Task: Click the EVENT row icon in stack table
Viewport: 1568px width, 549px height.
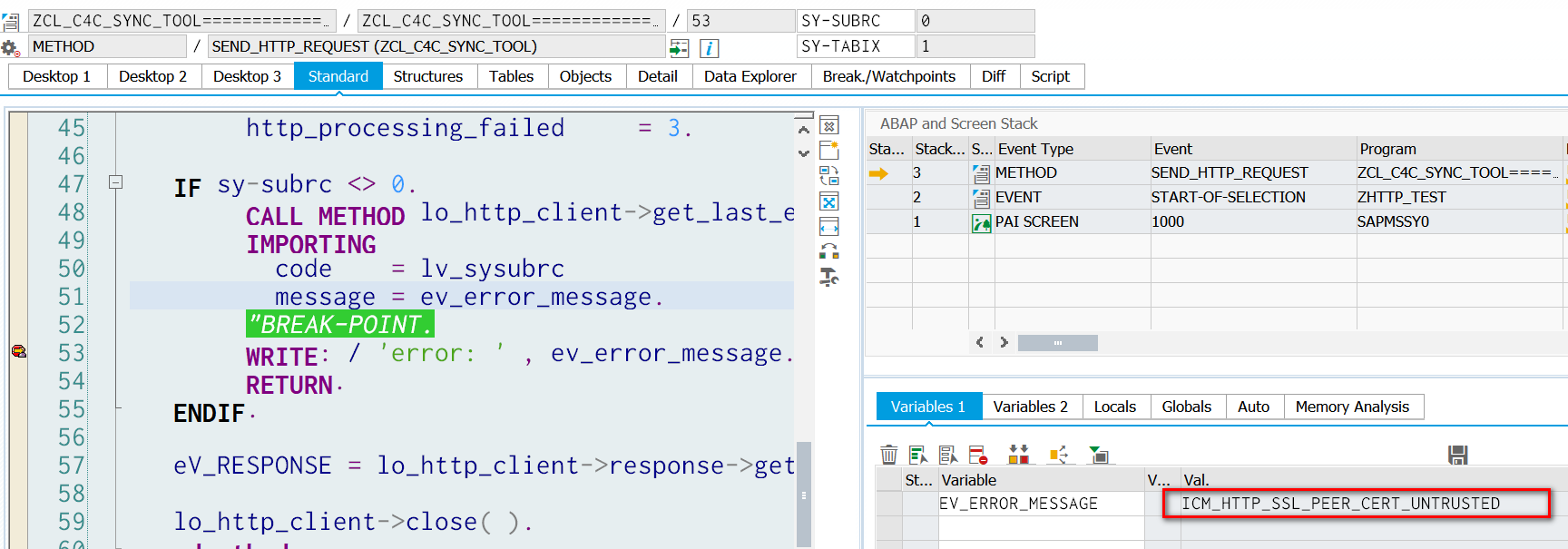Action: [x=981, y=198]
